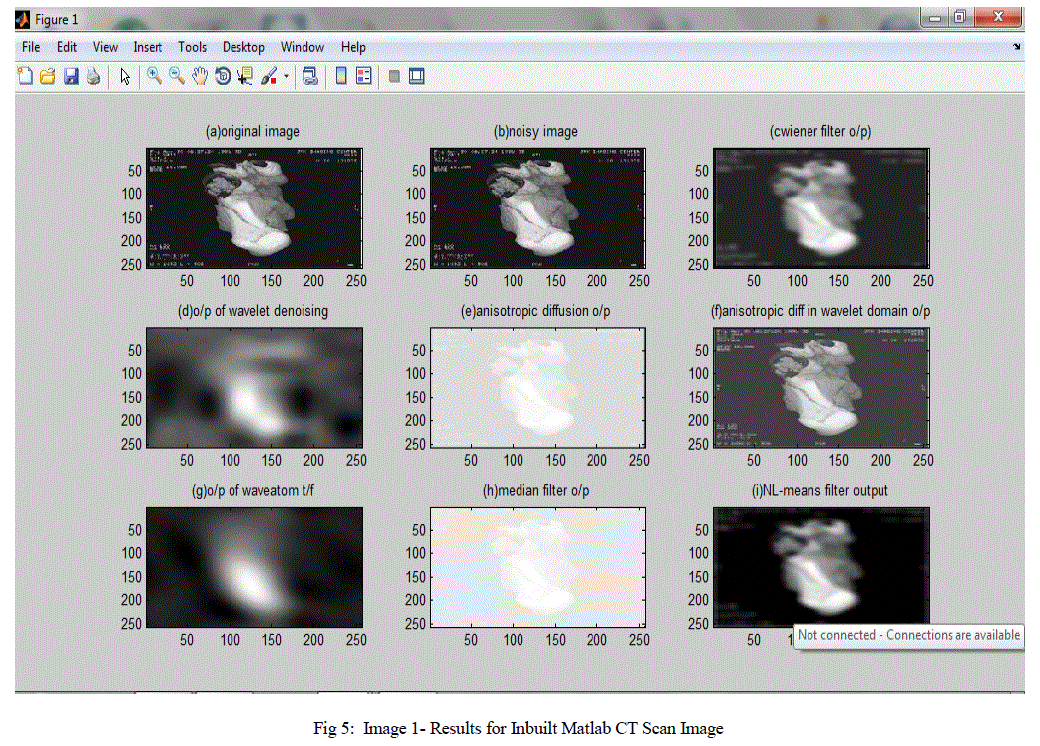Expand the Brush tool color dropdown arrow
This screenshot has height=746, width=1040.
[286, 76]
